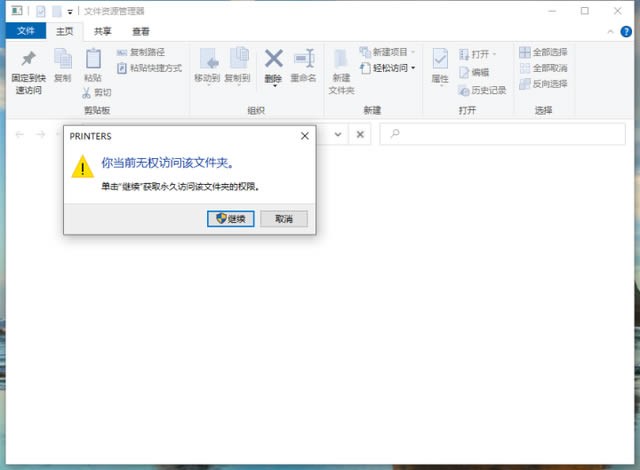This screenshot has height=470, width=640.
Task: Click 复制路径 copy path in the ribbon
Action: [140, 52]
